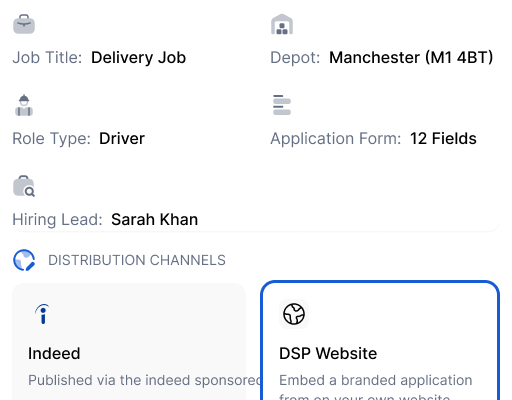Click the 'Role Type:' label
Image resolution: width=512 pixels, height=400 pixels.
pos(52,139)
